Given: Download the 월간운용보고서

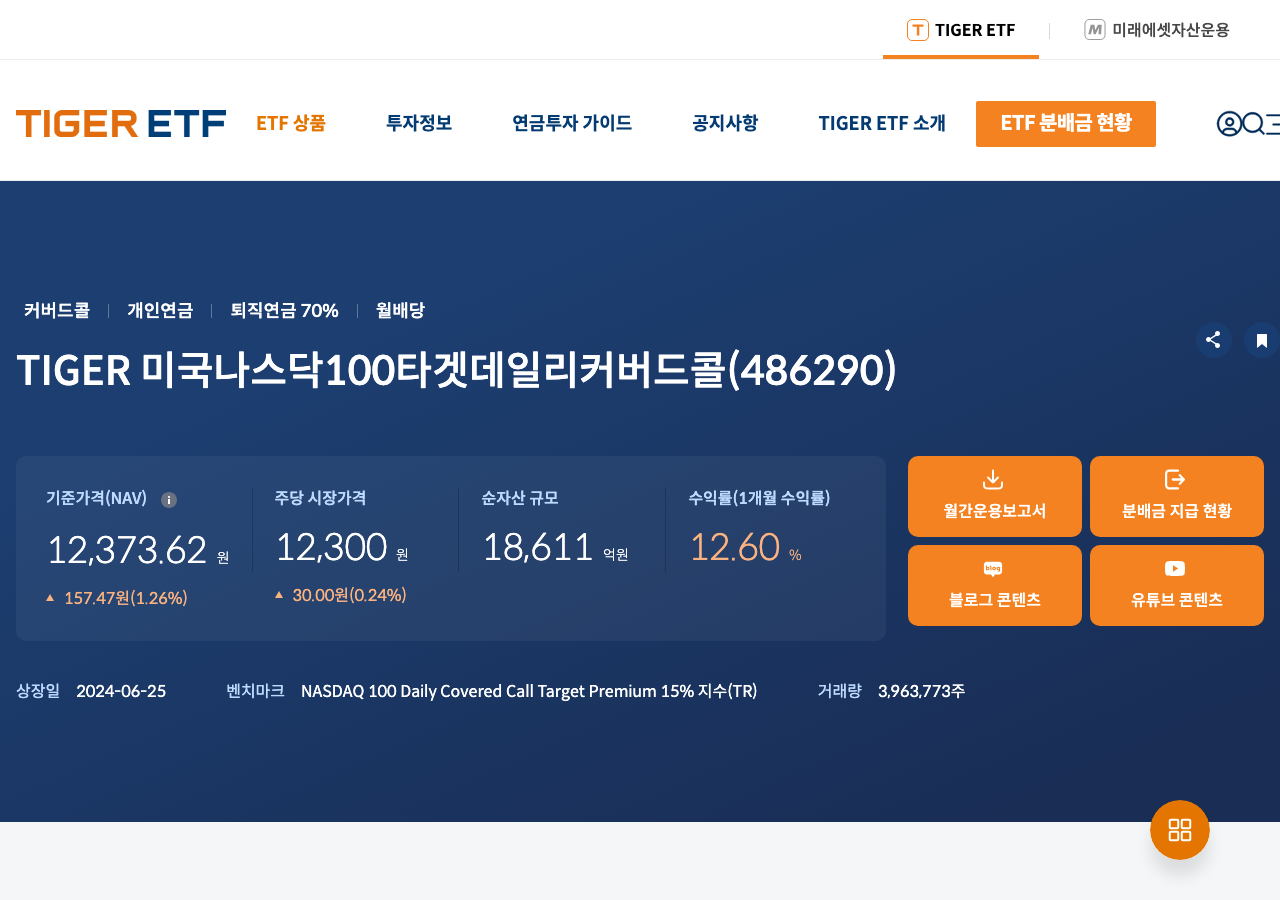Looking at the screenshot, I should point(995,496).
